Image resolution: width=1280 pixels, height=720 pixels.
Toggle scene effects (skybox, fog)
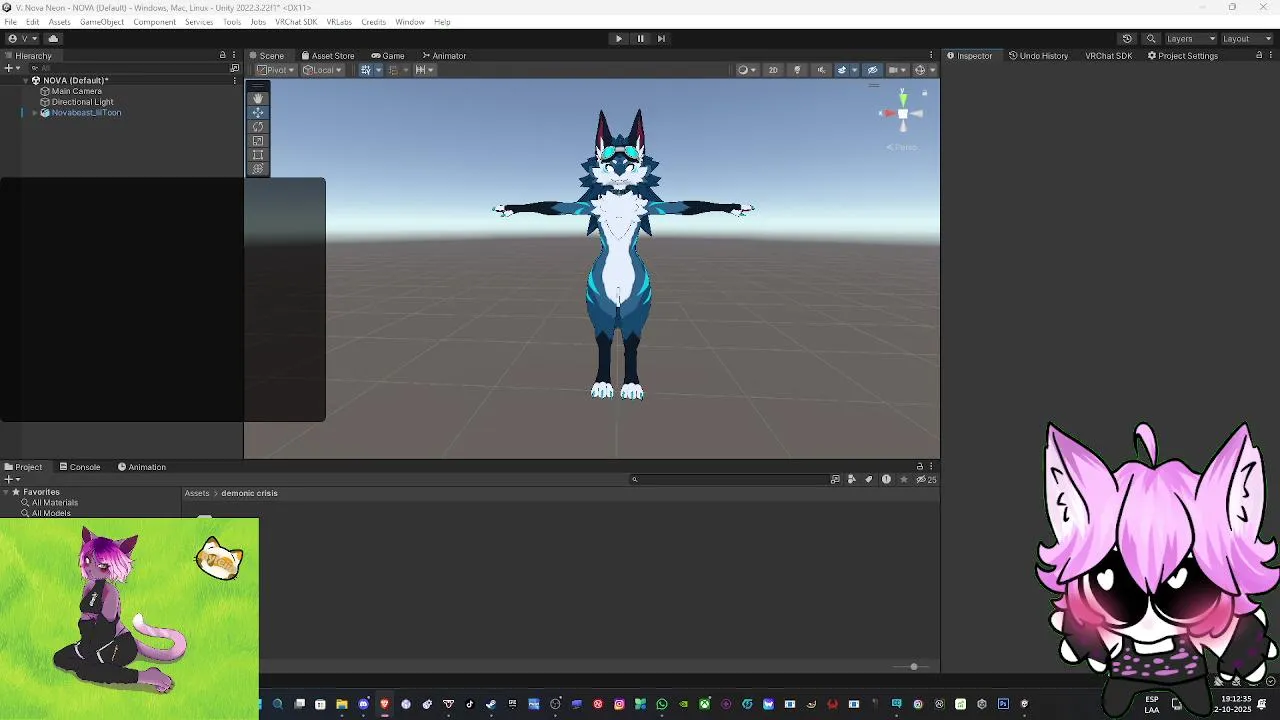click(x=842, y=70)
